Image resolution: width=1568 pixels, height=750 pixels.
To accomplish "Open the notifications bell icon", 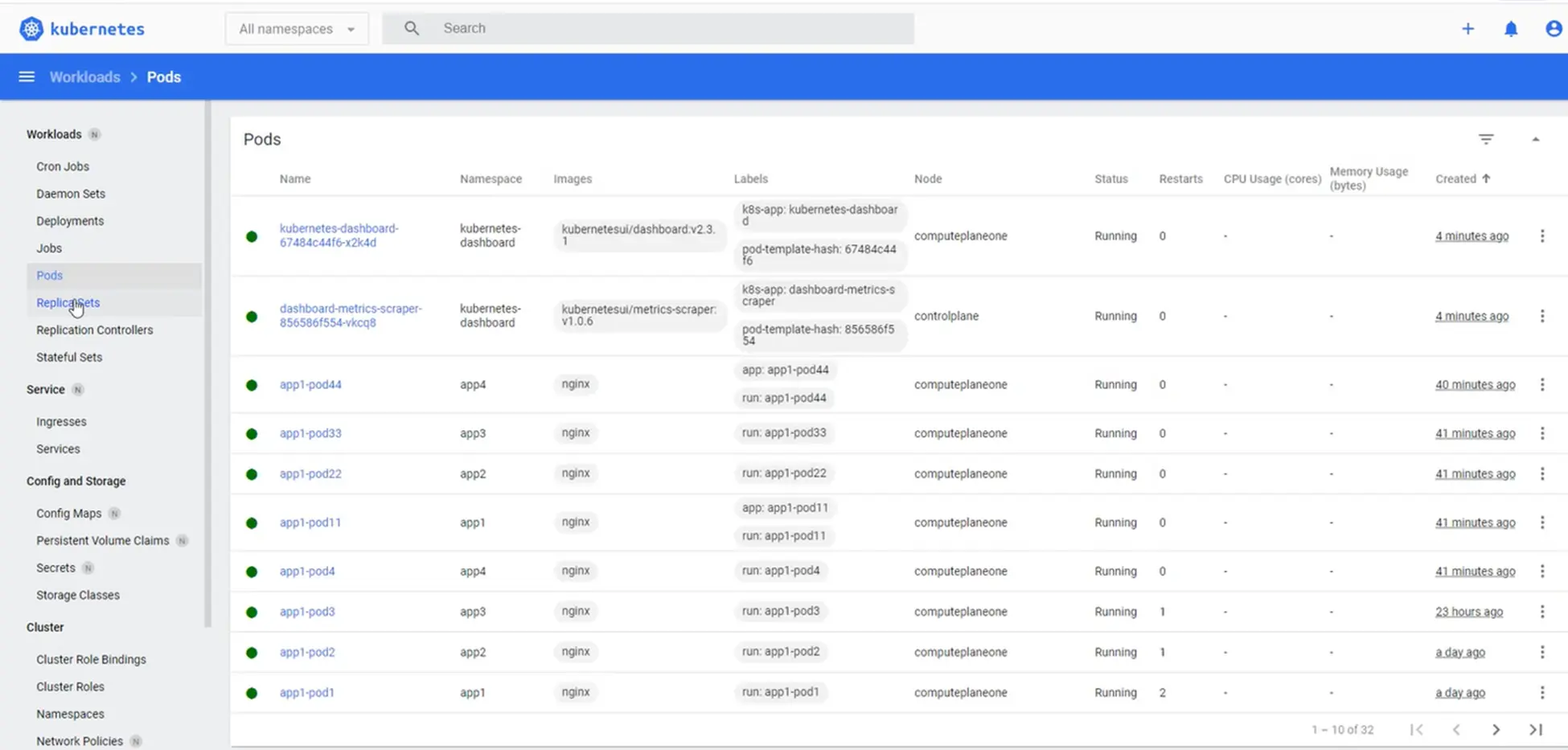I will click(x=1511, y=28).
